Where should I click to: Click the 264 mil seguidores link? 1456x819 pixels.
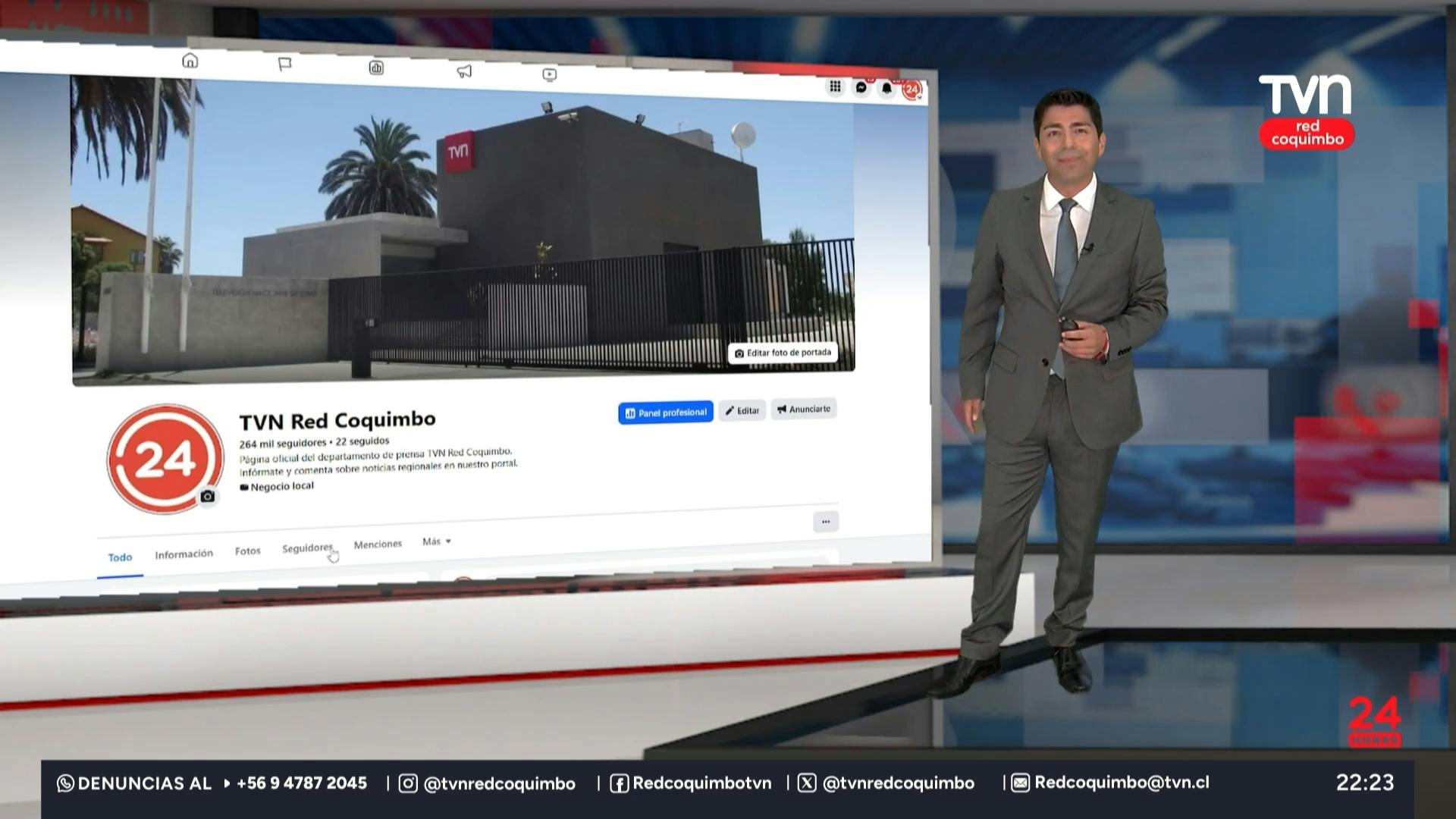tap(283, 444)
